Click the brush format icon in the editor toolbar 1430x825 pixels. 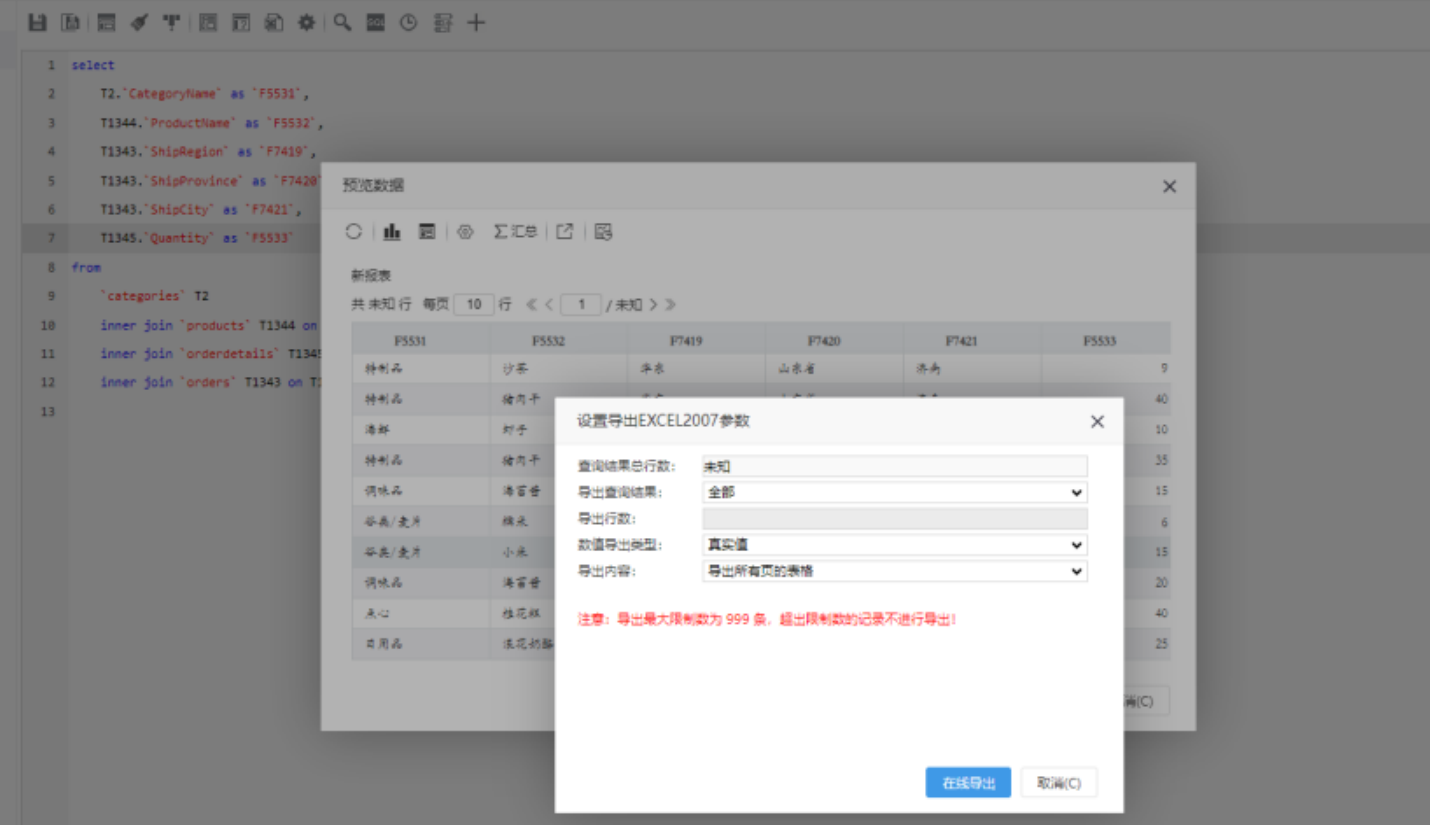139,22
